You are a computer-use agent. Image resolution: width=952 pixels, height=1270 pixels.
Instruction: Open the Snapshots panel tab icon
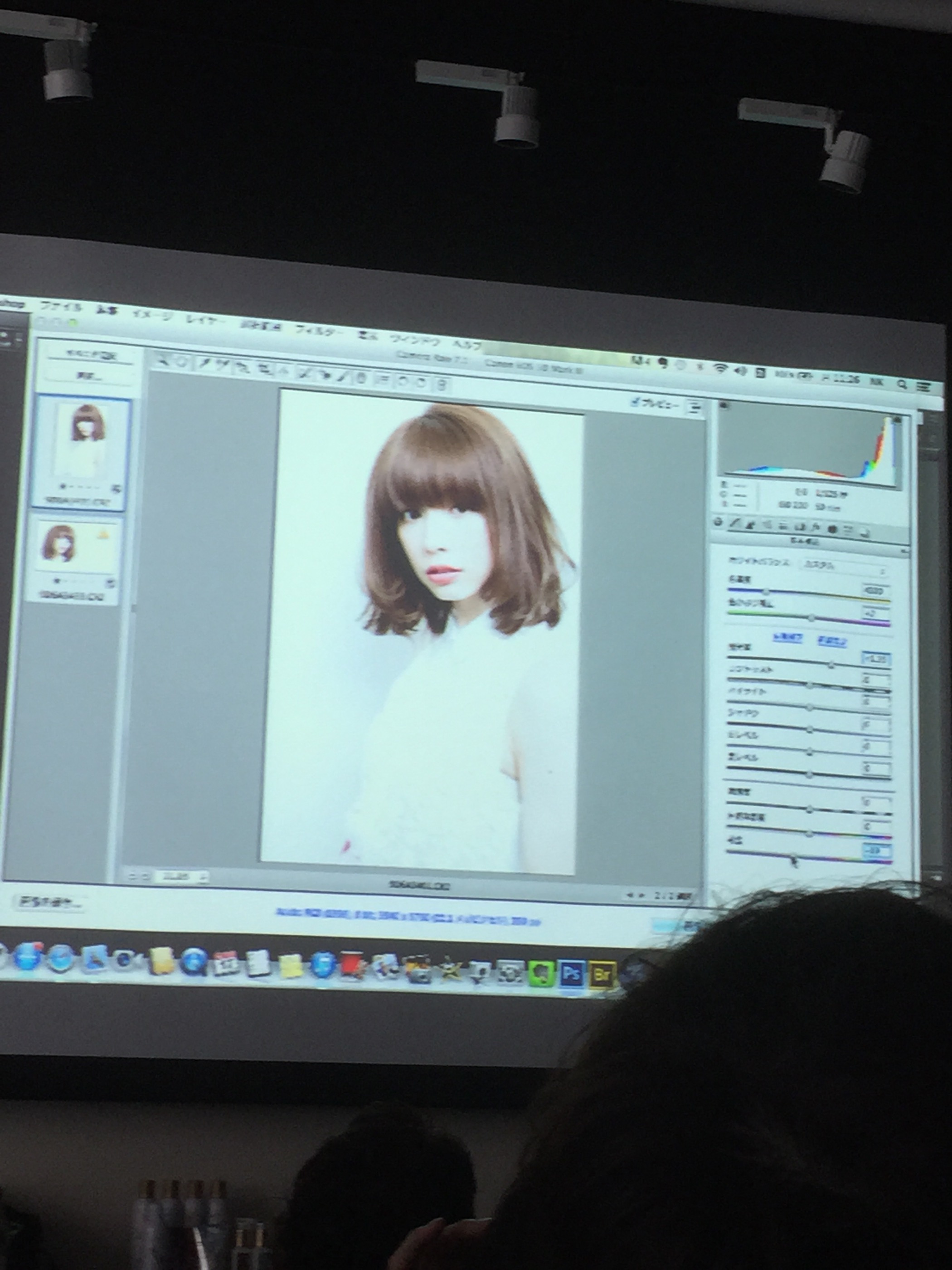865,533
